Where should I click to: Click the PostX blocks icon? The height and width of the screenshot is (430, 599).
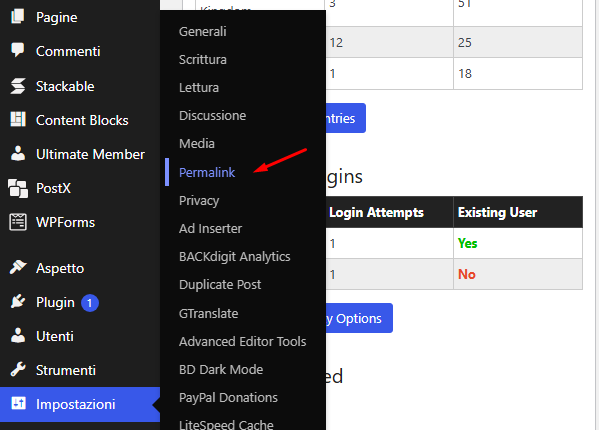pos(18,188)
